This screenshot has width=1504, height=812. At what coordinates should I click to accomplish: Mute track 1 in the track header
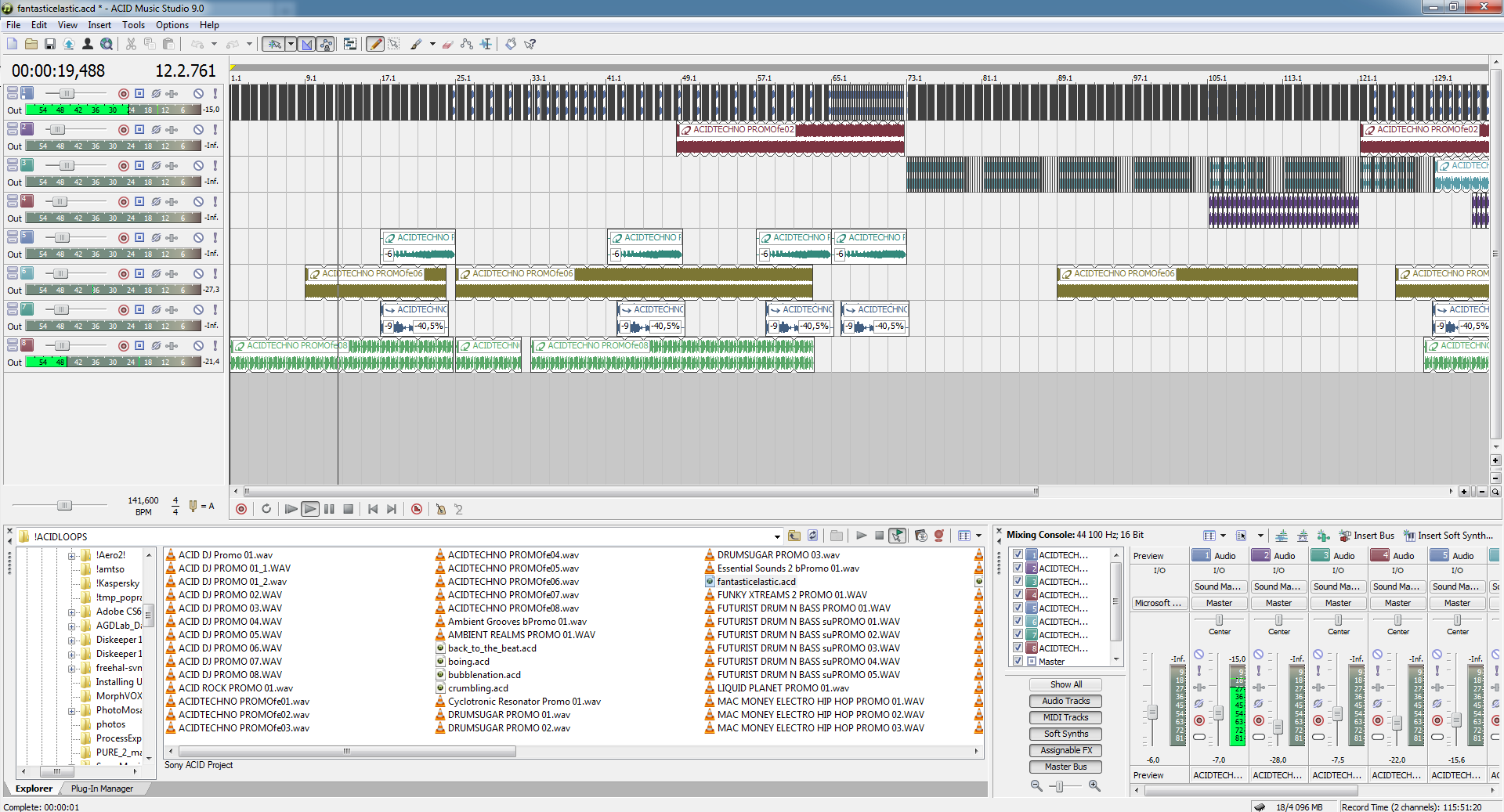198,93
